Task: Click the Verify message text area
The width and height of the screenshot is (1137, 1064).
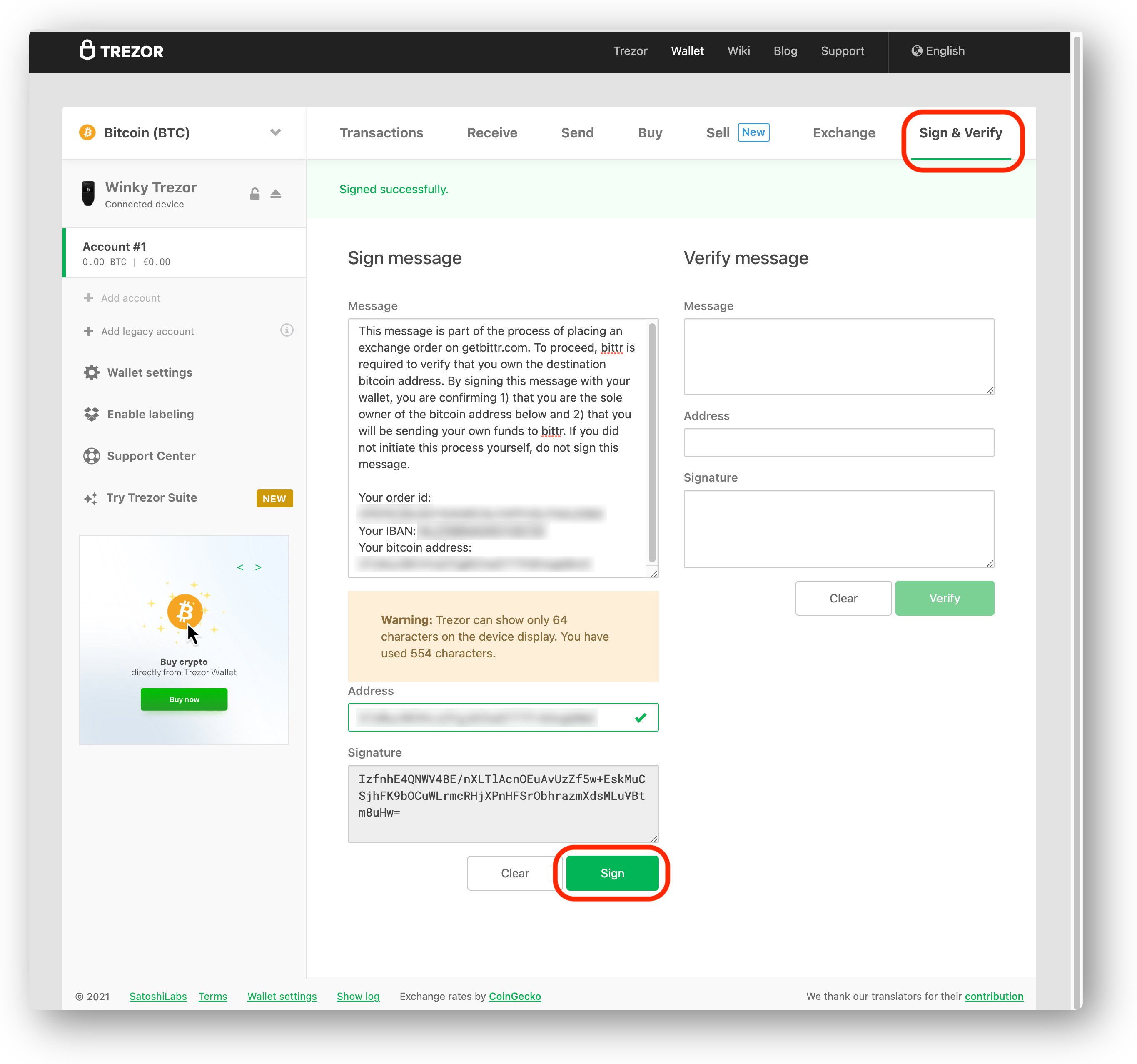Action: (839, 356)
